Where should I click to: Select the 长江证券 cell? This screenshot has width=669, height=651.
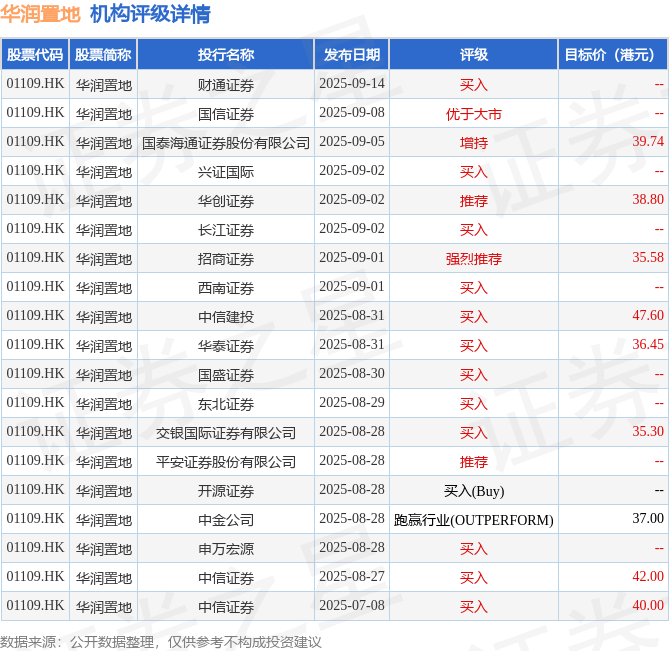(226, 230)
